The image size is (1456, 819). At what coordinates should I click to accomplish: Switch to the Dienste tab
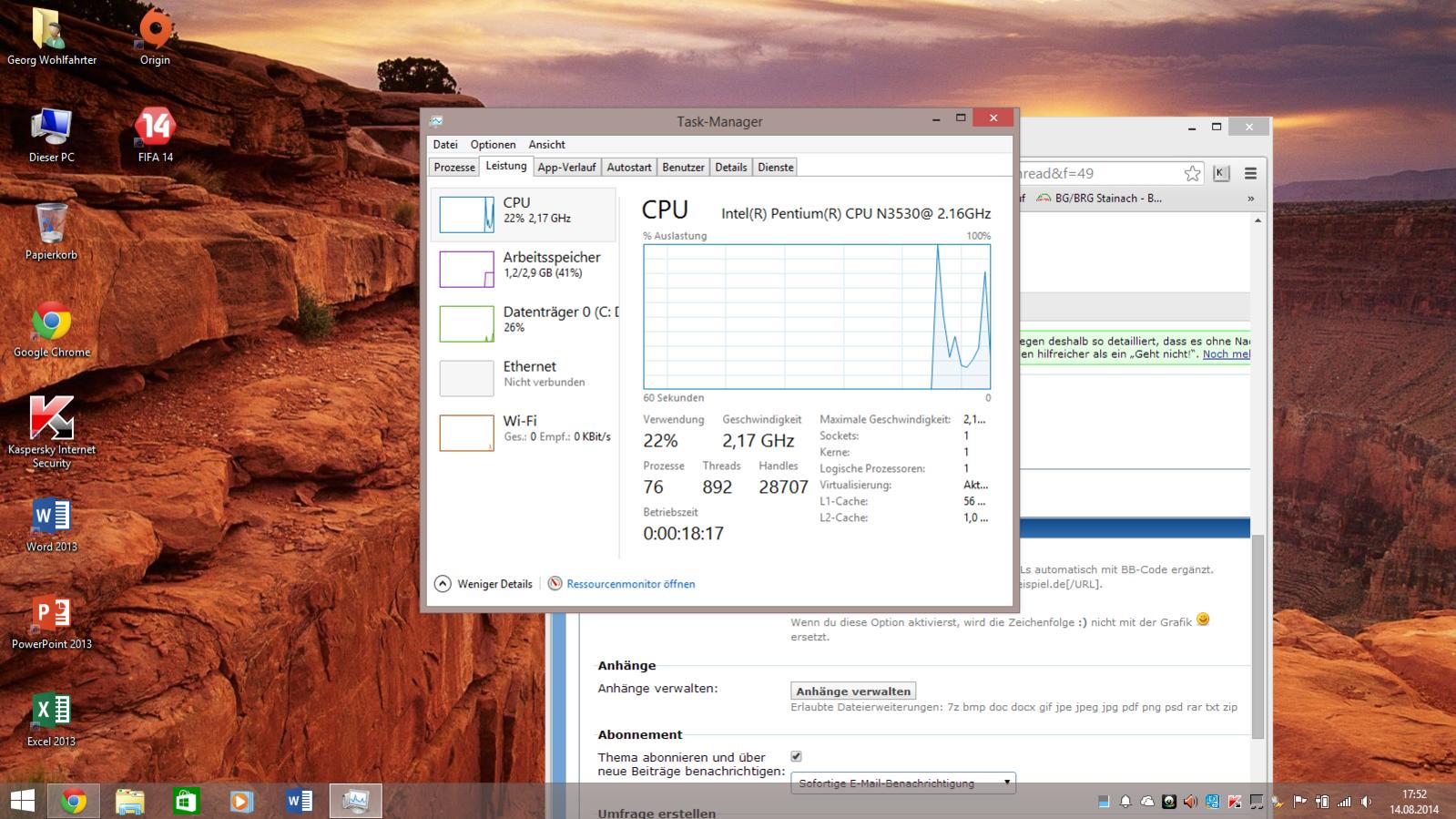(776, 167)
